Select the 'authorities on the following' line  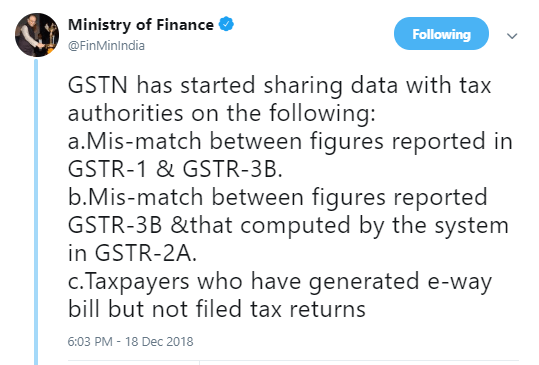coord(222,113)
